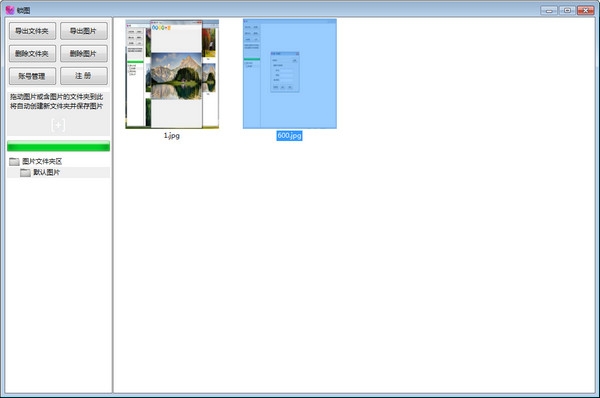Select the 600.jpg thumbnail image

coord(290,74)
